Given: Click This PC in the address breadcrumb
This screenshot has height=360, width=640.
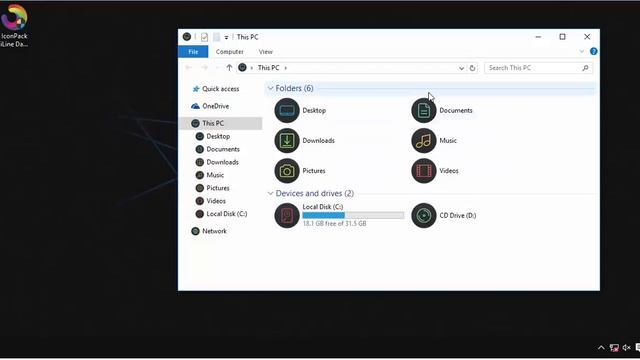Looking at the screenshot, I should click(x=269, y=68).
